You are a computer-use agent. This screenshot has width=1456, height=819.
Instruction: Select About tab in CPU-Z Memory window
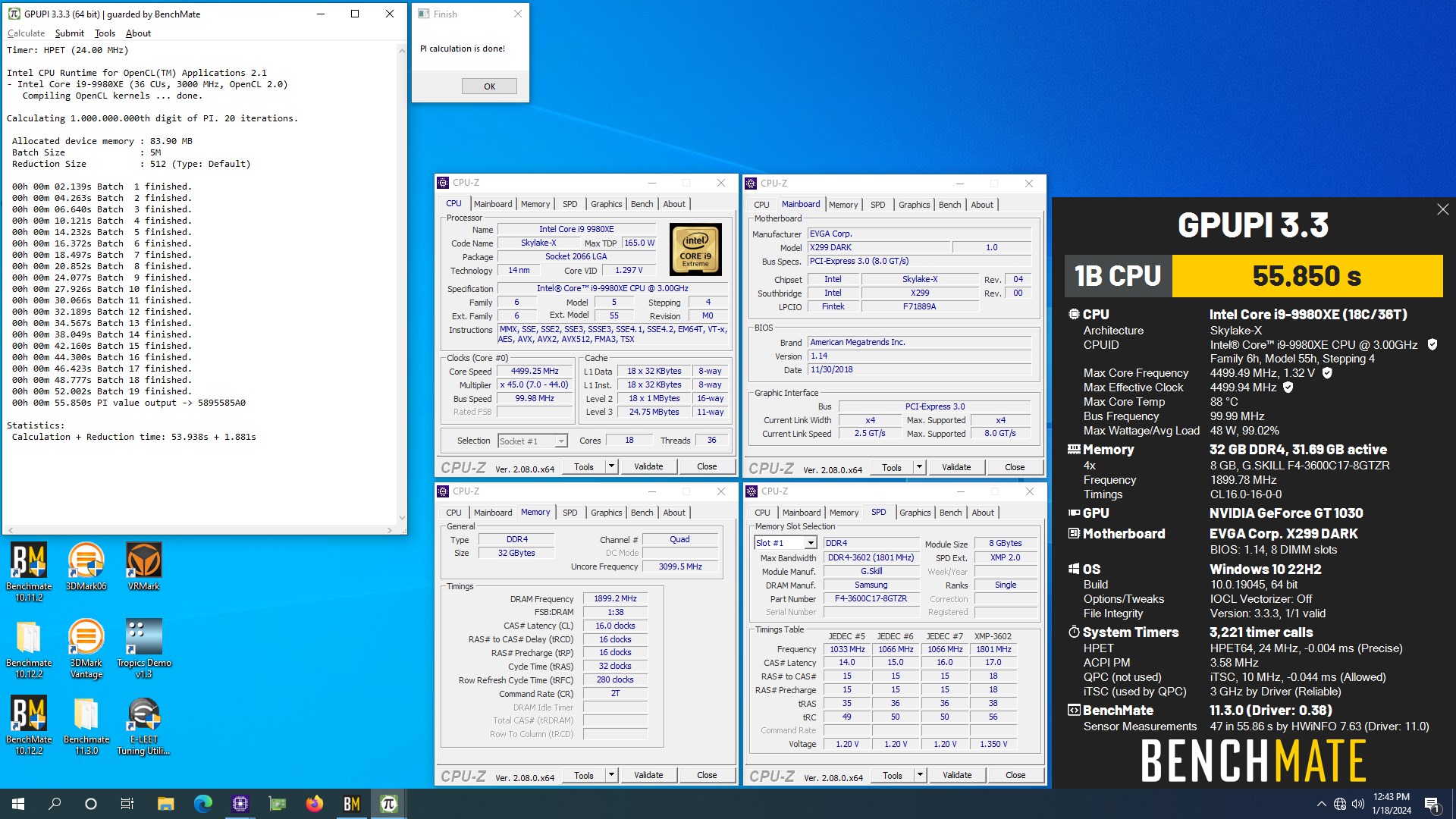tap(674, 513)
